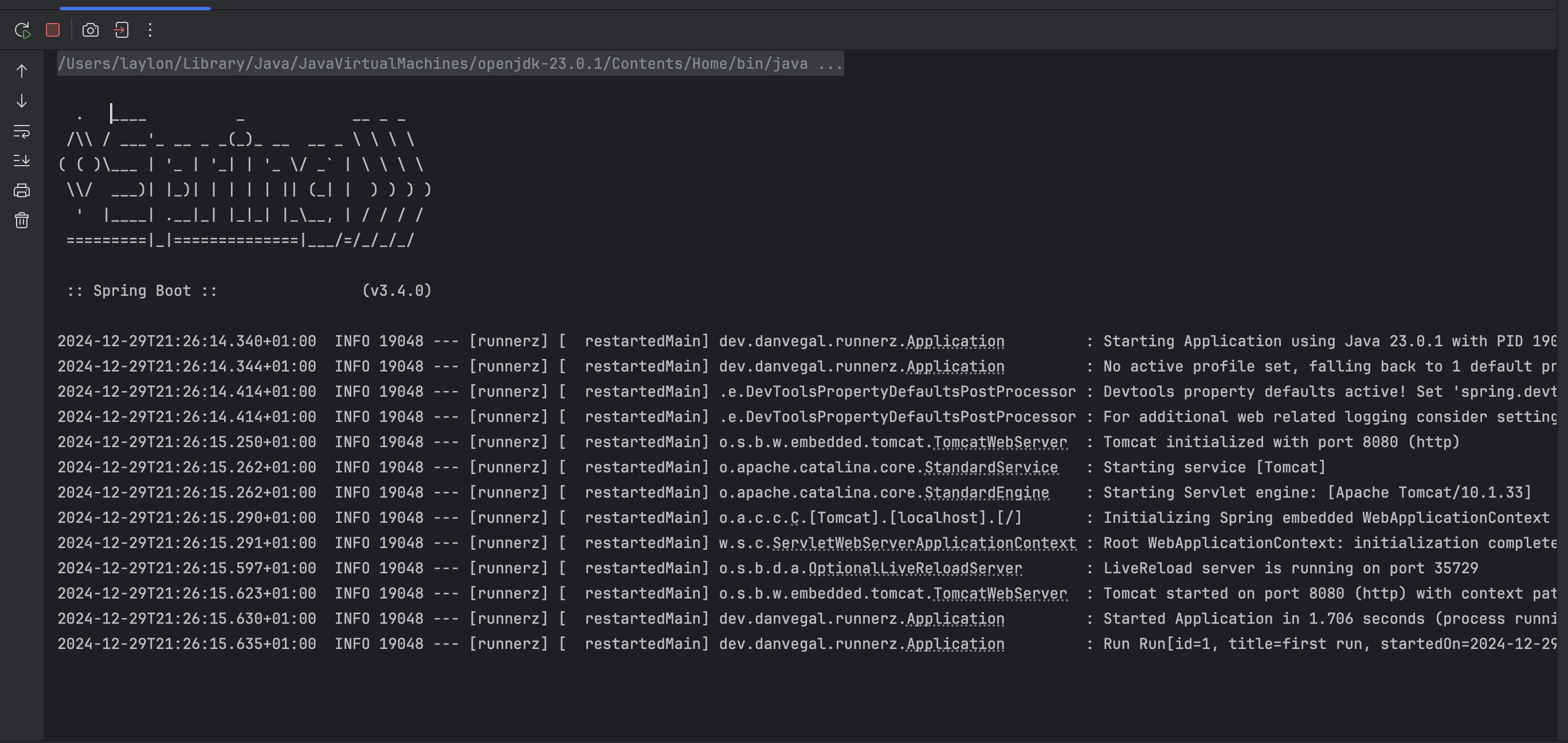Viewport: 1568px width, 743px height.
Task: Click the Rerun application icon
Action: pyautogui.click(x=22, y=30)
